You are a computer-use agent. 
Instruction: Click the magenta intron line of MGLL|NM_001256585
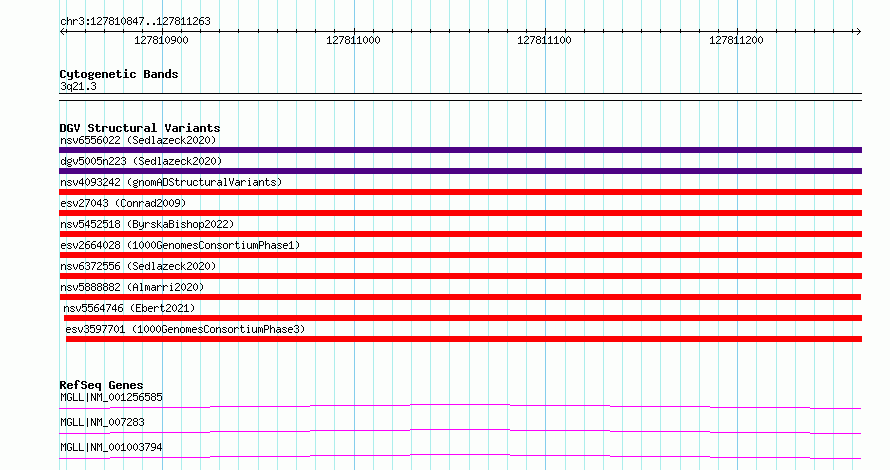pos(460,405)
